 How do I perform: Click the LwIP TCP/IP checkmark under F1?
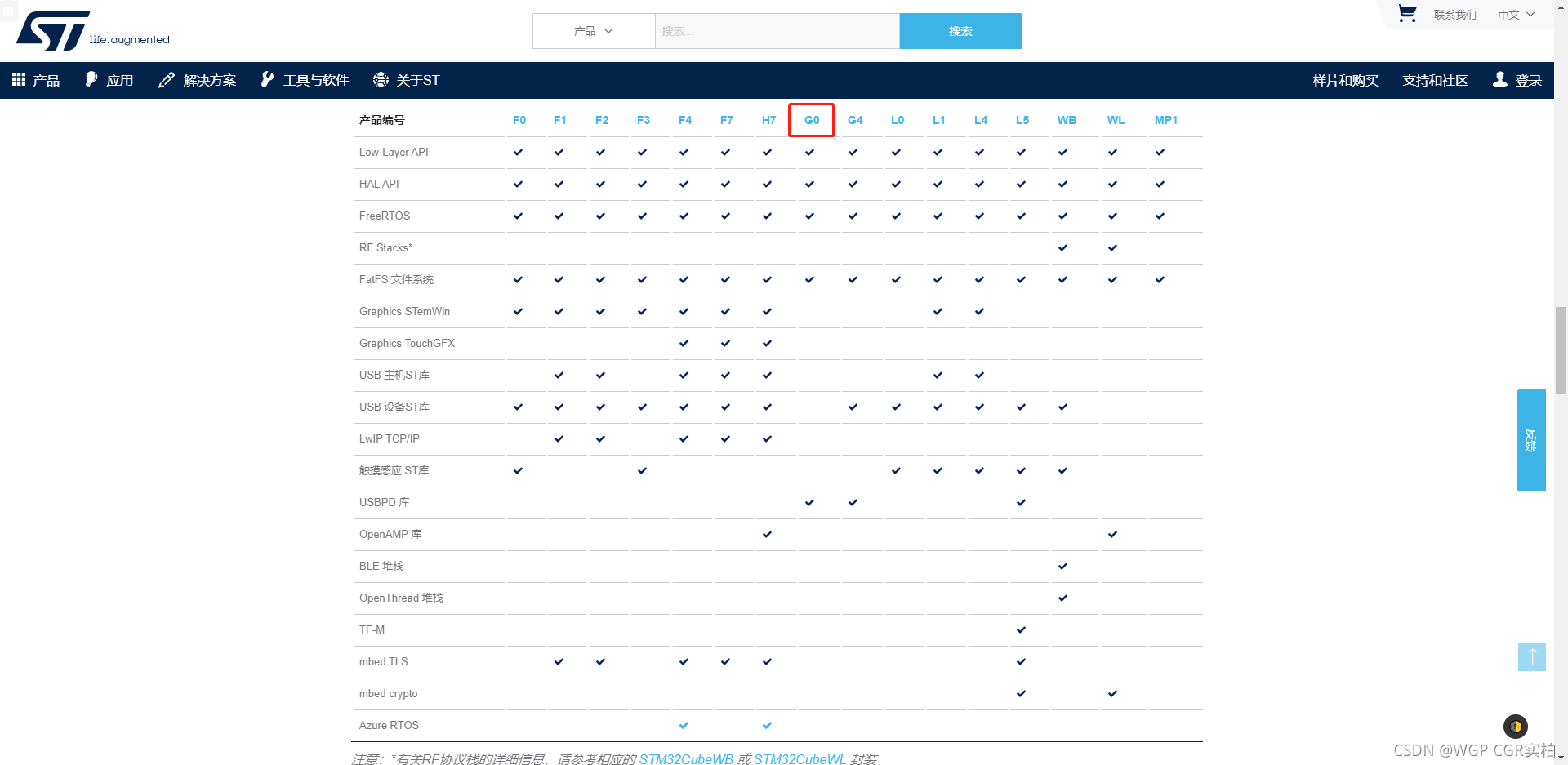tap(559, 438)
